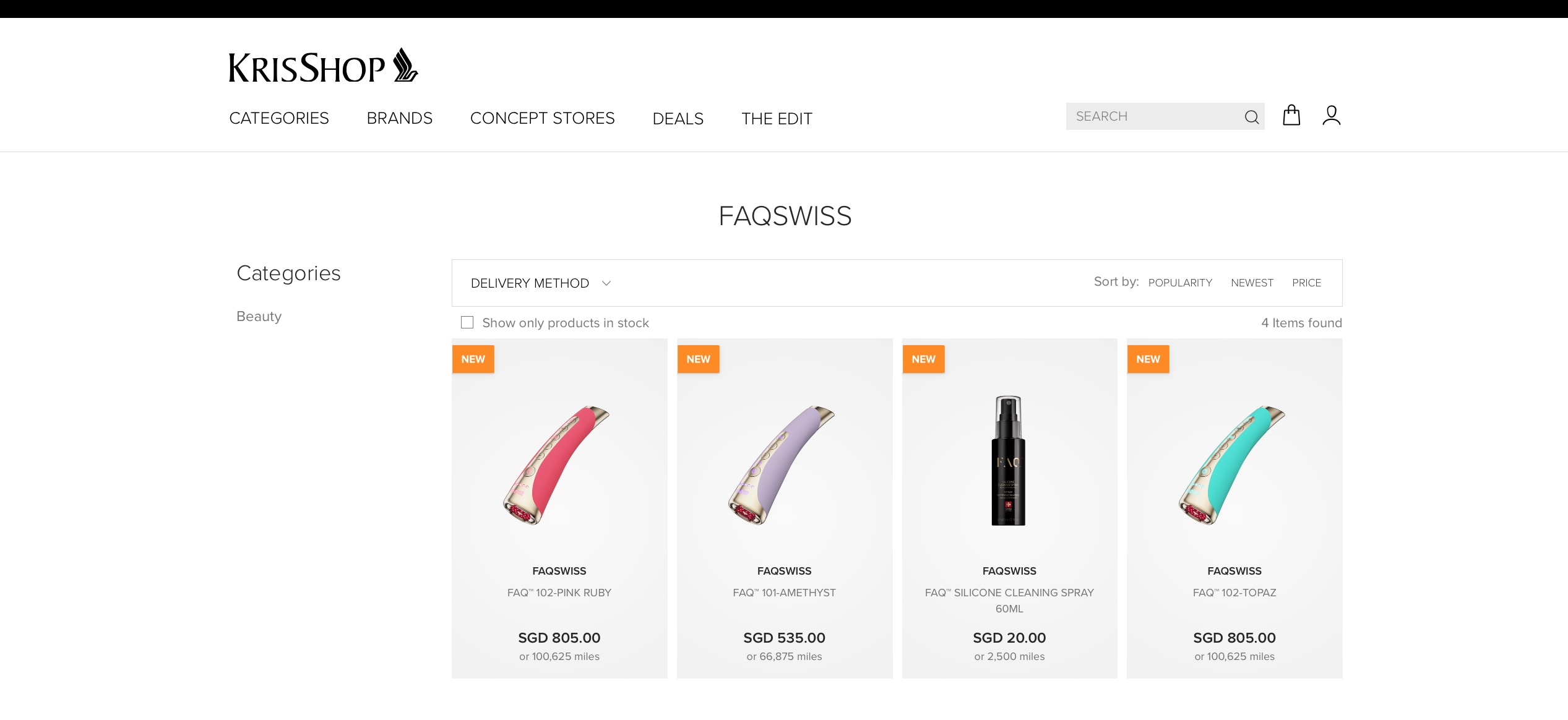Open the shopping bag cart
Viewport: 1568px width, 720px height.
(x=1291, y=116)
